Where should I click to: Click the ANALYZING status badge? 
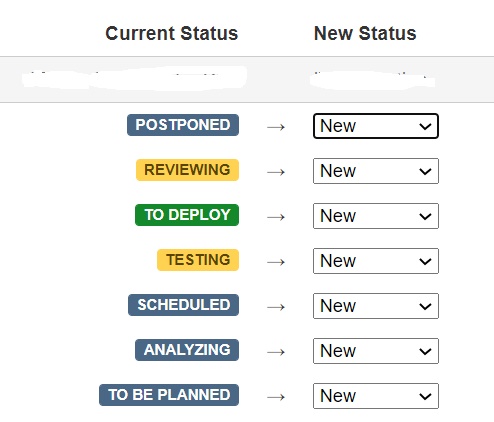point(187,350)
